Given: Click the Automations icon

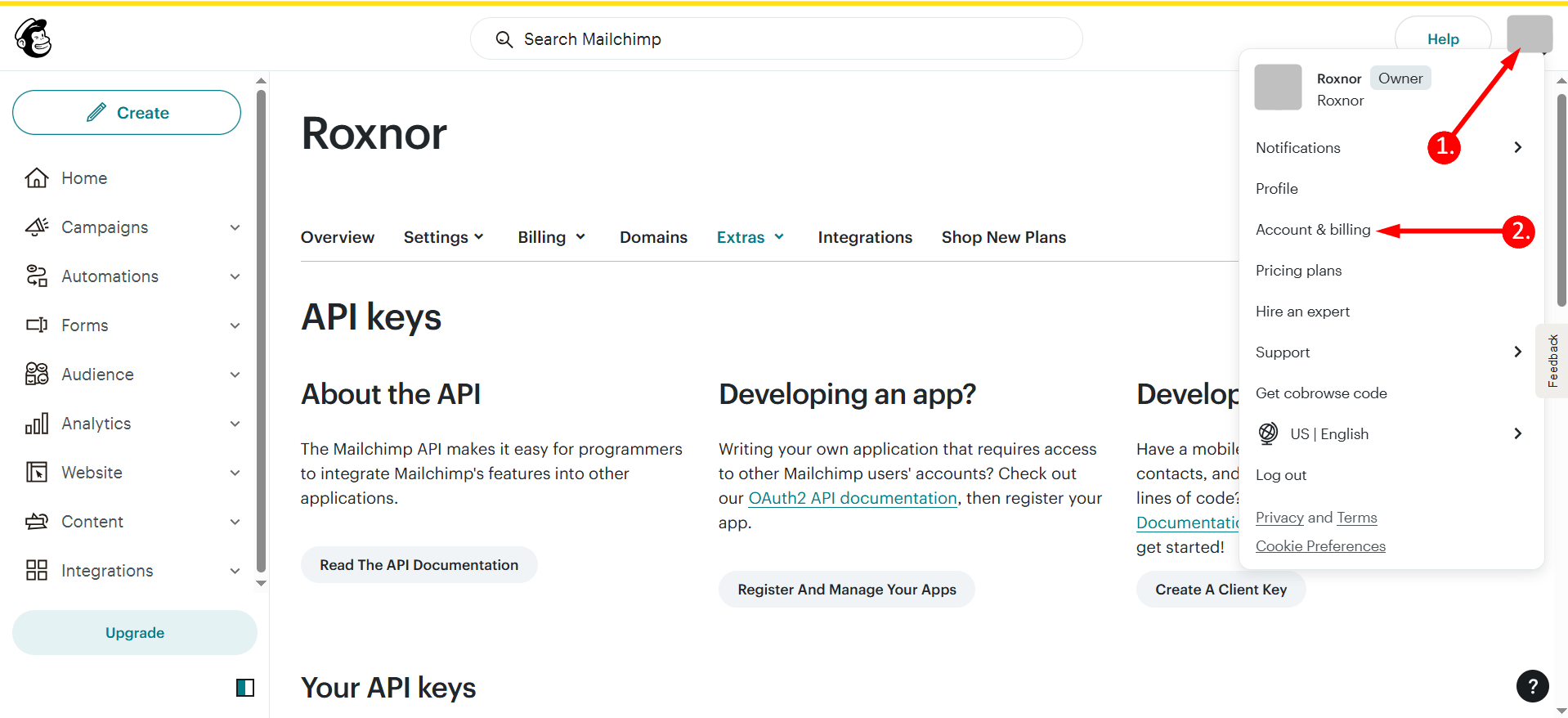Looking at the screenshot, I should pyautogui.click(x=37, y=276).
